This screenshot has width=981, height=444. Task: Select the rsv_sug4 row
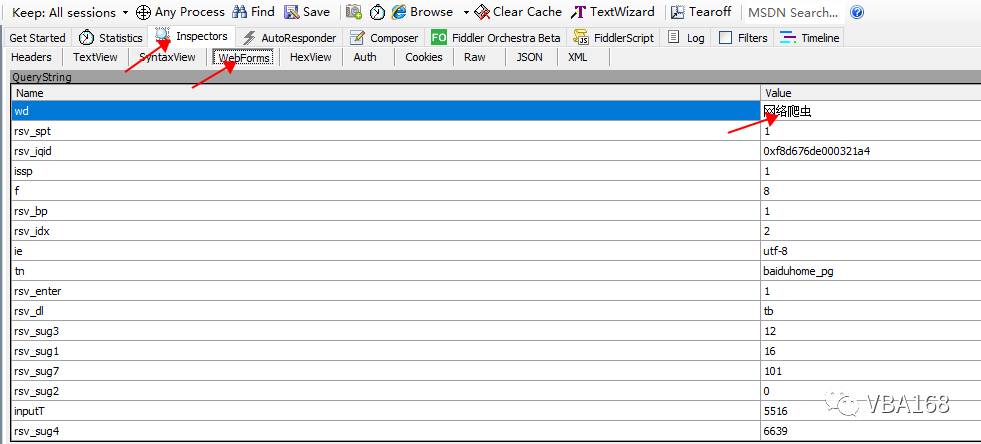(496, 431)
